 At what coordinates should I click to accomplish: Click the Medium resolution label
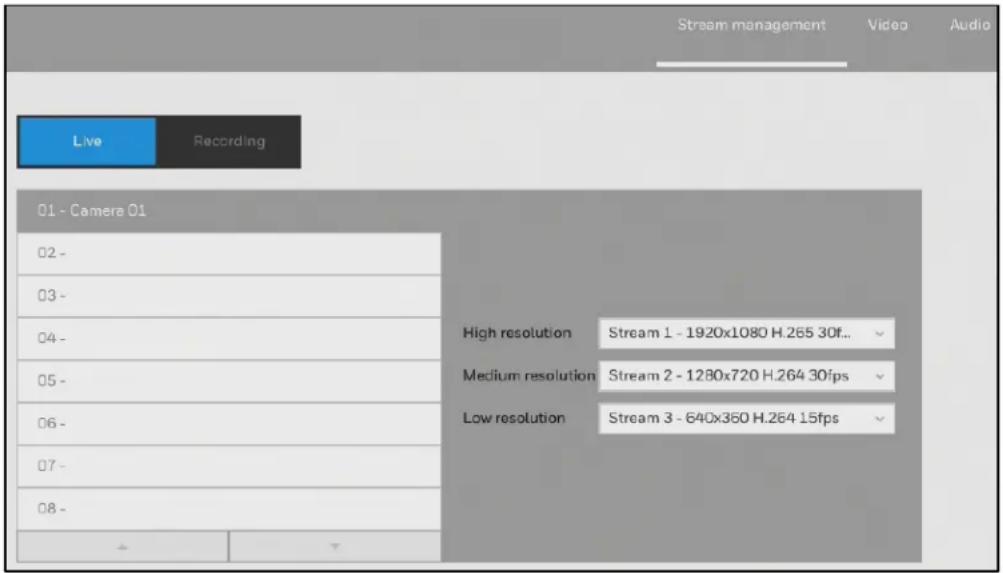[528, 376]
